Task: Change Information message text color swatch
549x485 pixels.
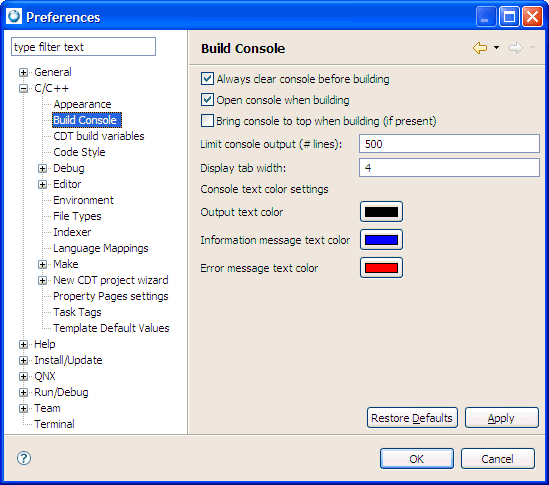Action: click(x=381, y=240)
